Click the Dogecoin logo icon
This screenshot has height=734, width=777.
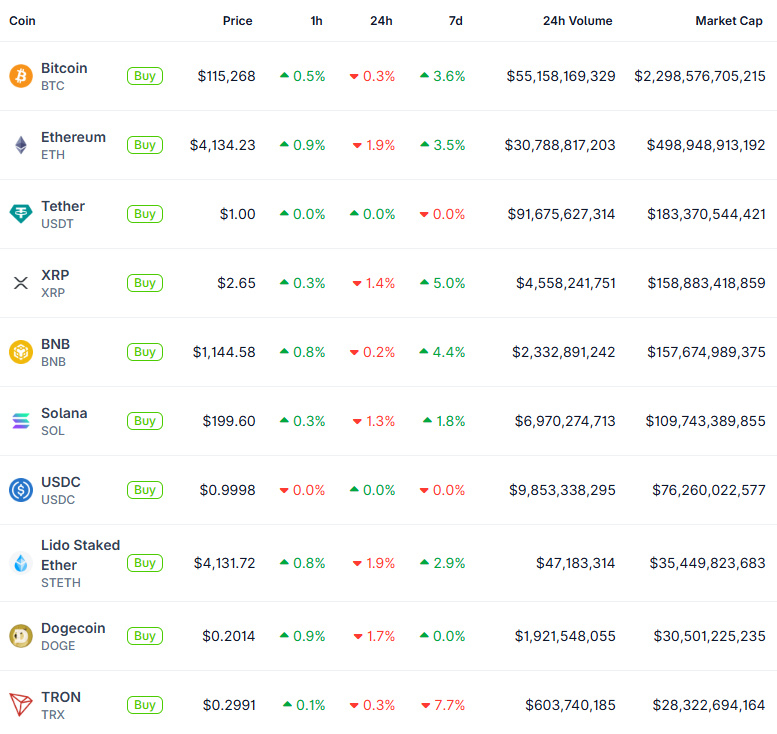21,636
